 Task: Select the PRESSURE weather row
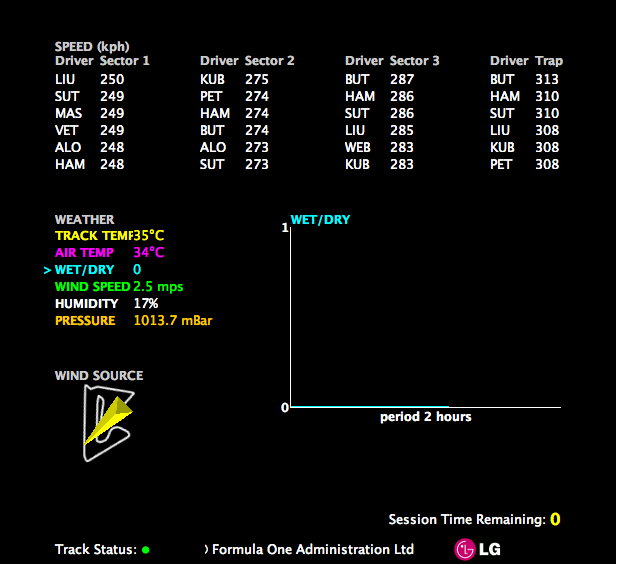(133, 321)
